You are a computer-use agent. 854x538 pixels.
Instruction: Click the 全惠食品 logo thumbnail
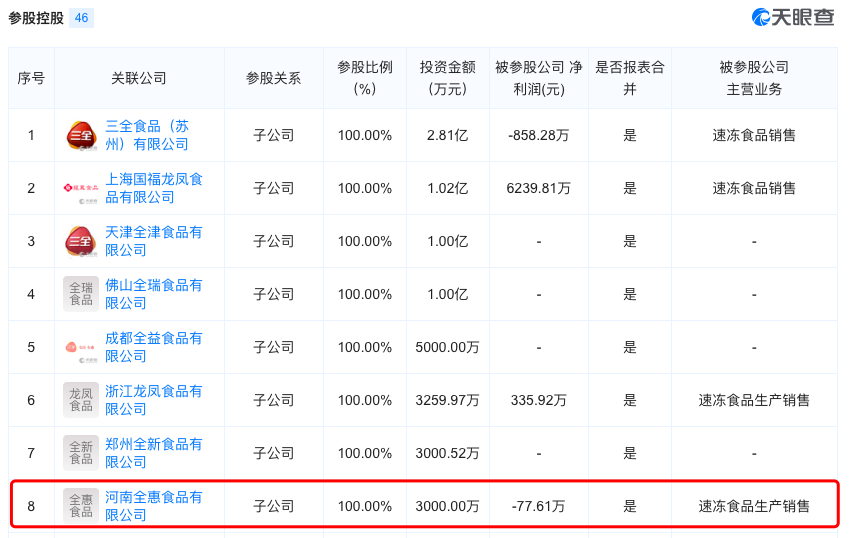click(81, 506)
